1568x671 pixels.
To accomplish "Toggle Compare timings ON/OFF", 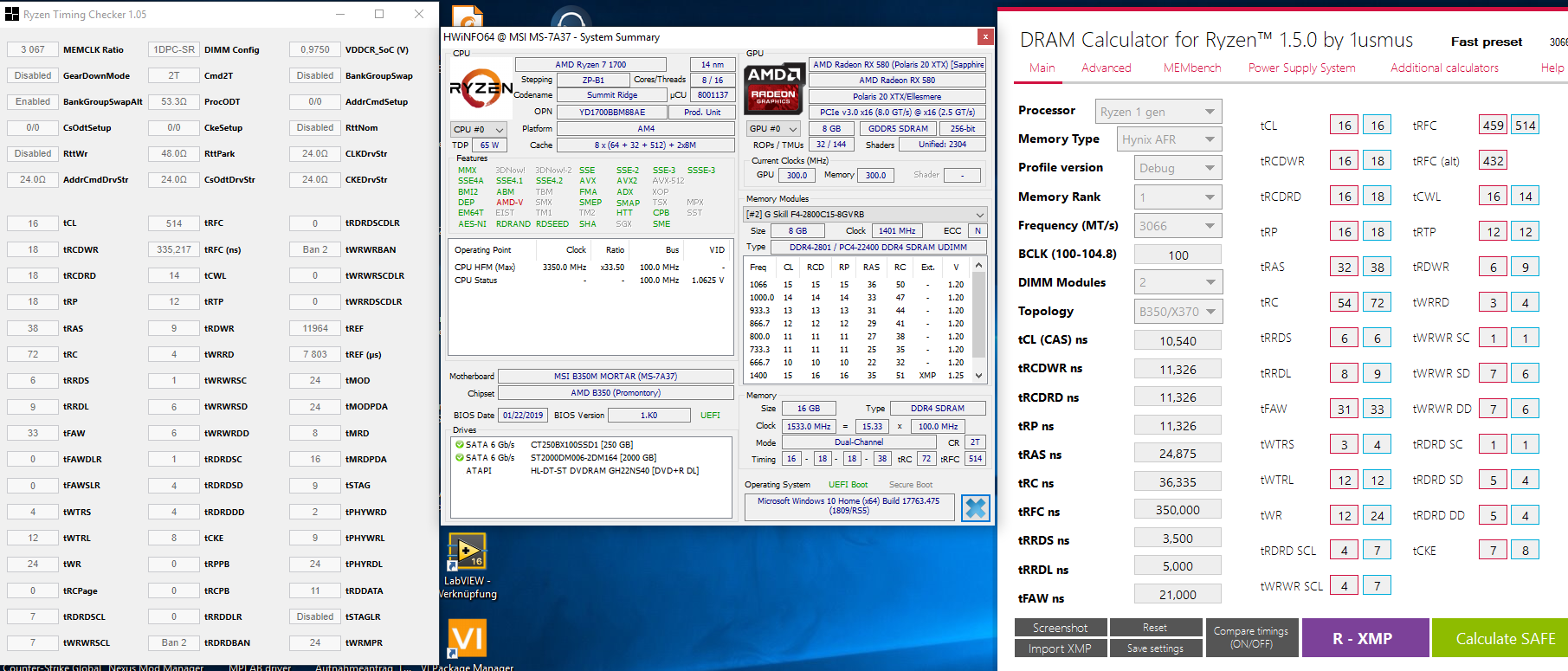I will coord(1251,638).
